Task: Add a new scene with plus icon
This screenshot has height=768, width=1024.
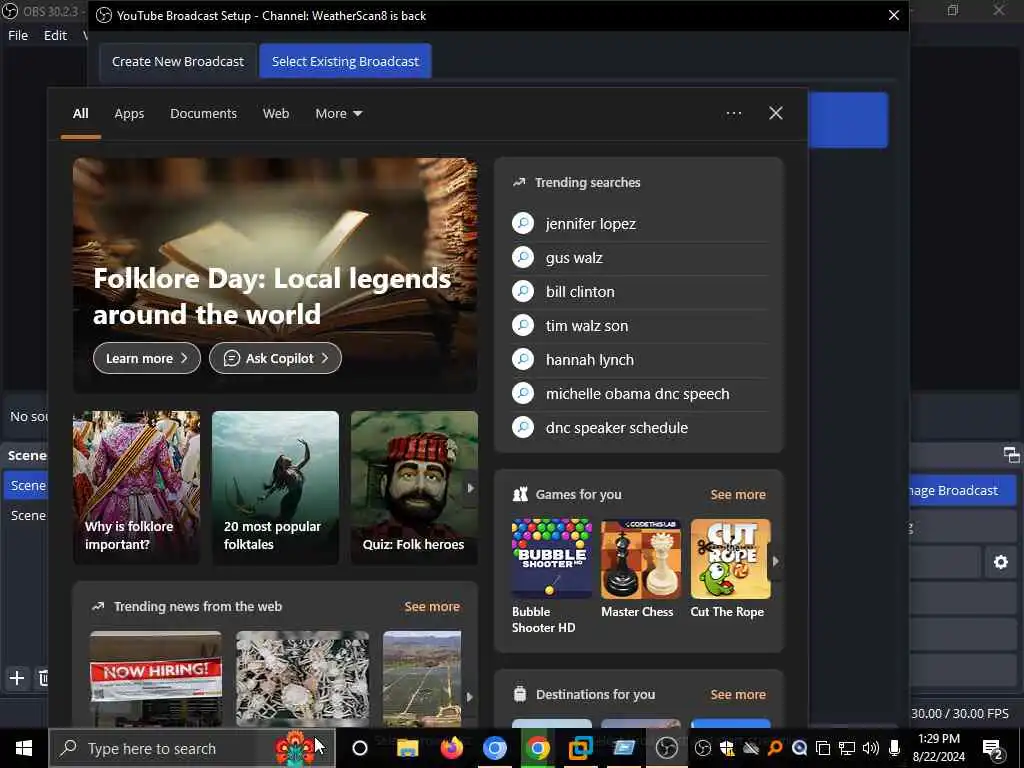Action: coord(17,679)
